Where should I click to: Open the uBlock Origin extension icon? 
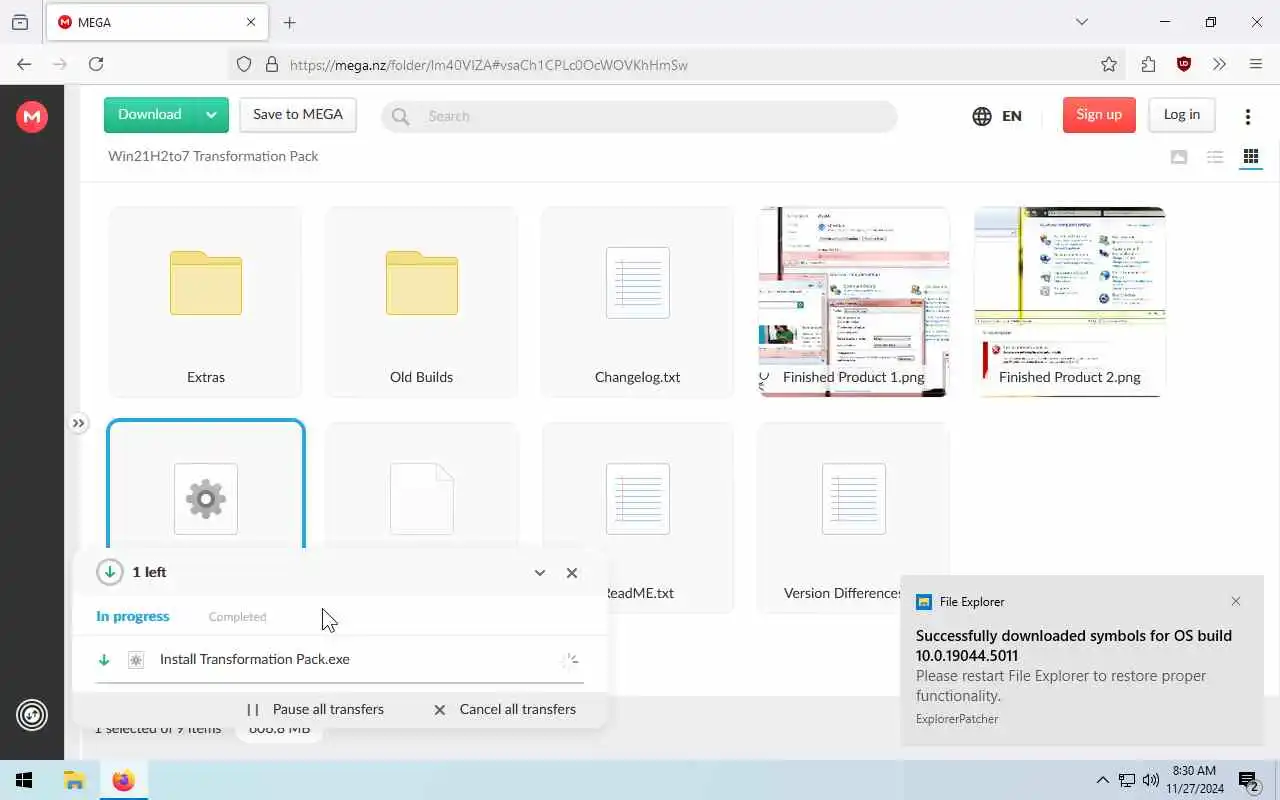pyautogui.click(x=1184, y=64)
